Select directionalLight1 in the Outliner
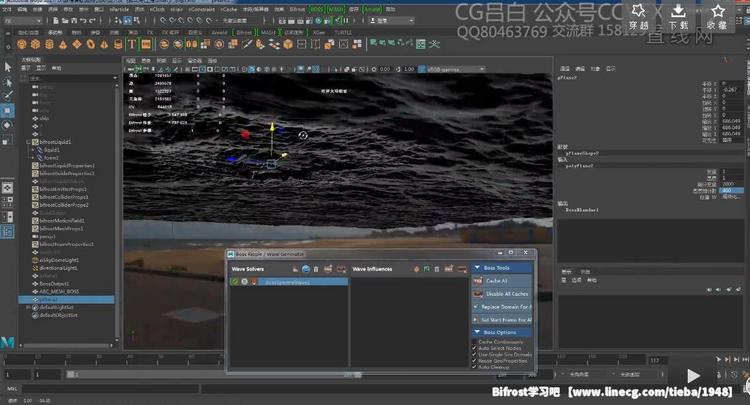750x405 pixels. [58, 268]
